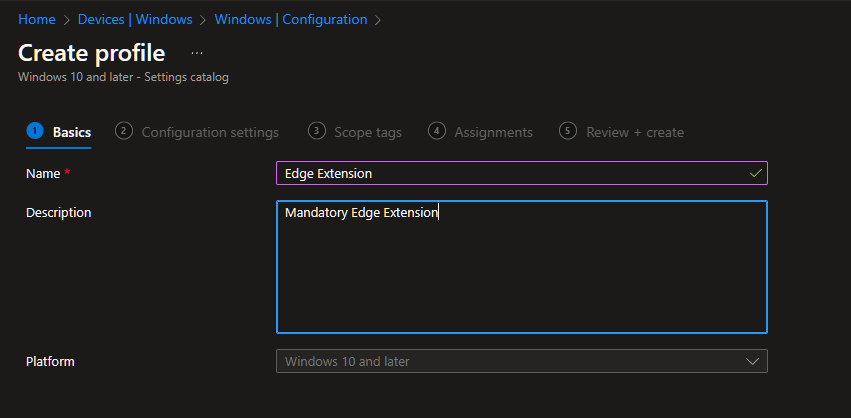Click step 5 circle icon

[x=568, y=131]
